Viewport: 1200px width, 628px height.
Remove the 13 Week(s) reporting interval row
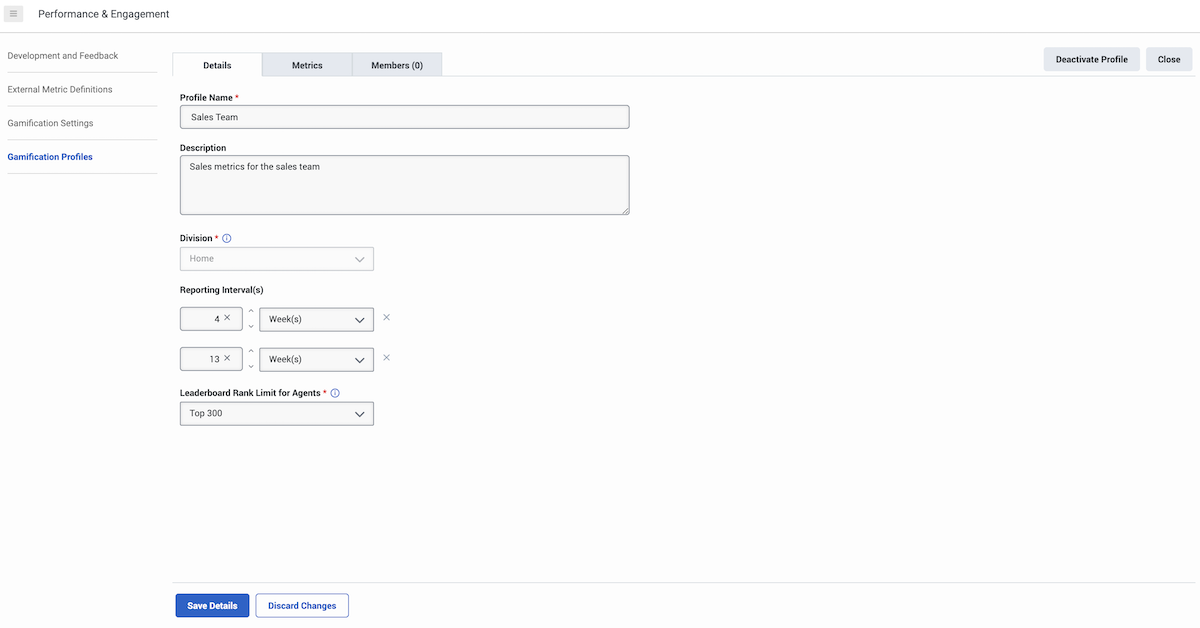click(386, 357)
